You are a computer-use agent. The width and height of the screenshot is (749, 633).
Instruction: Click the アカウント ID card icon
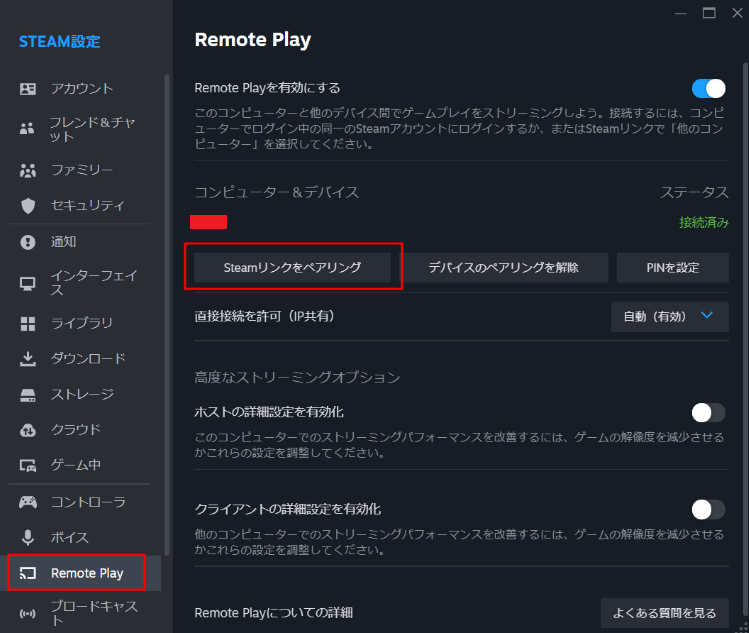[x=28, y=89]
